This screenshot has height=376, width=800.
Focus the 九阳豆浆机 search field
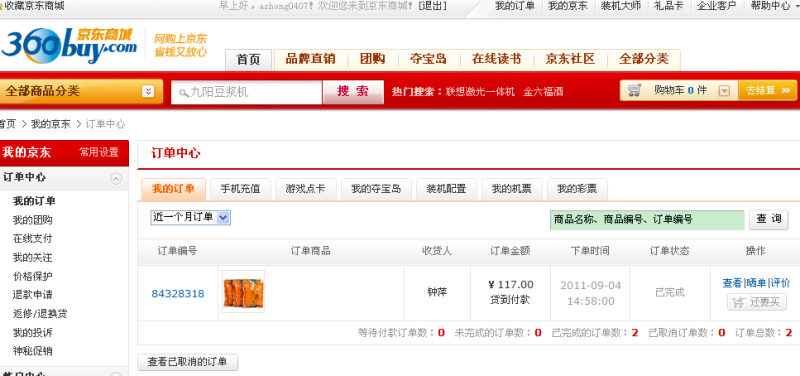coord(246,92)
